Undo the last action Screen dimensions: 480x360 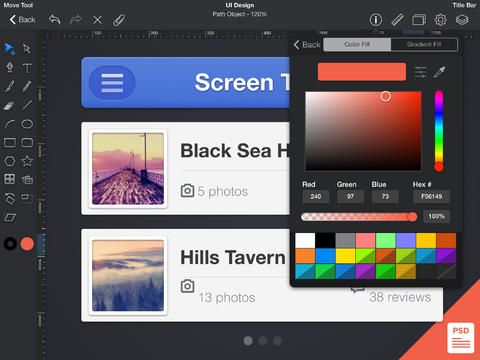tap(55, 20)
